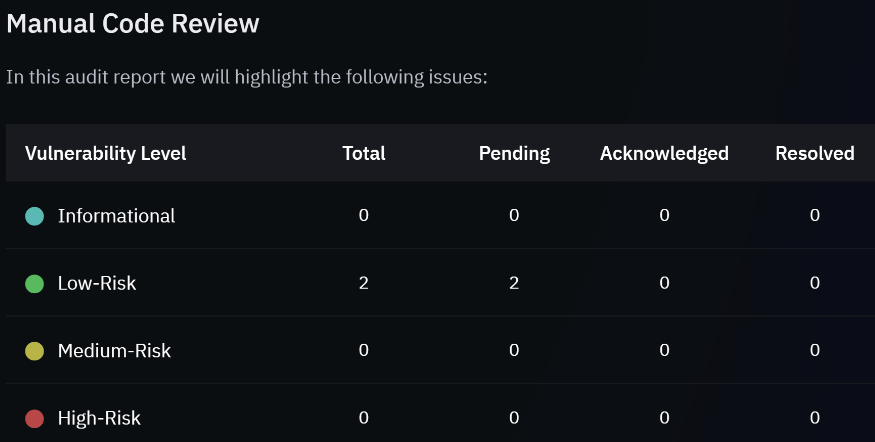Image resolution: width=875 pixels, height=442 pixels.
Task: Select the Resolved column header
Action: (x=815, y=153)
